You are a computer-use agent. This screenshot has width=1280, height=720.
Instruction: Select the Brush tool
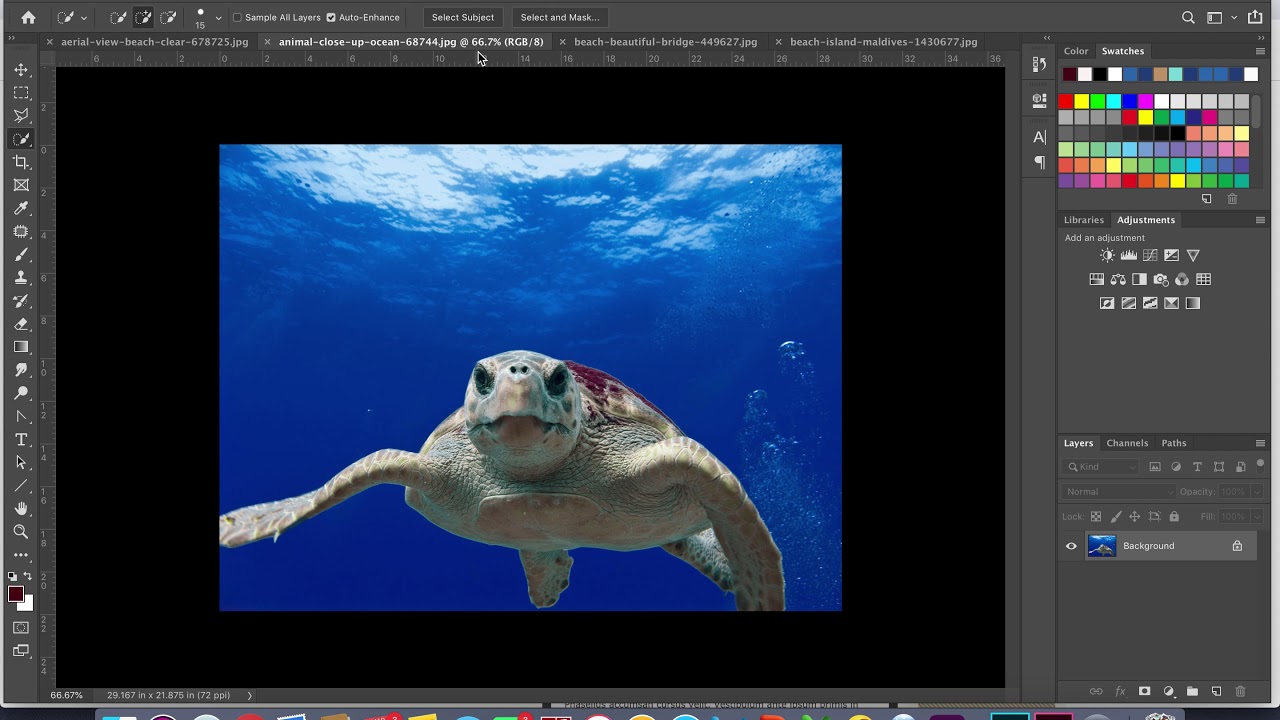click(21, 255)
